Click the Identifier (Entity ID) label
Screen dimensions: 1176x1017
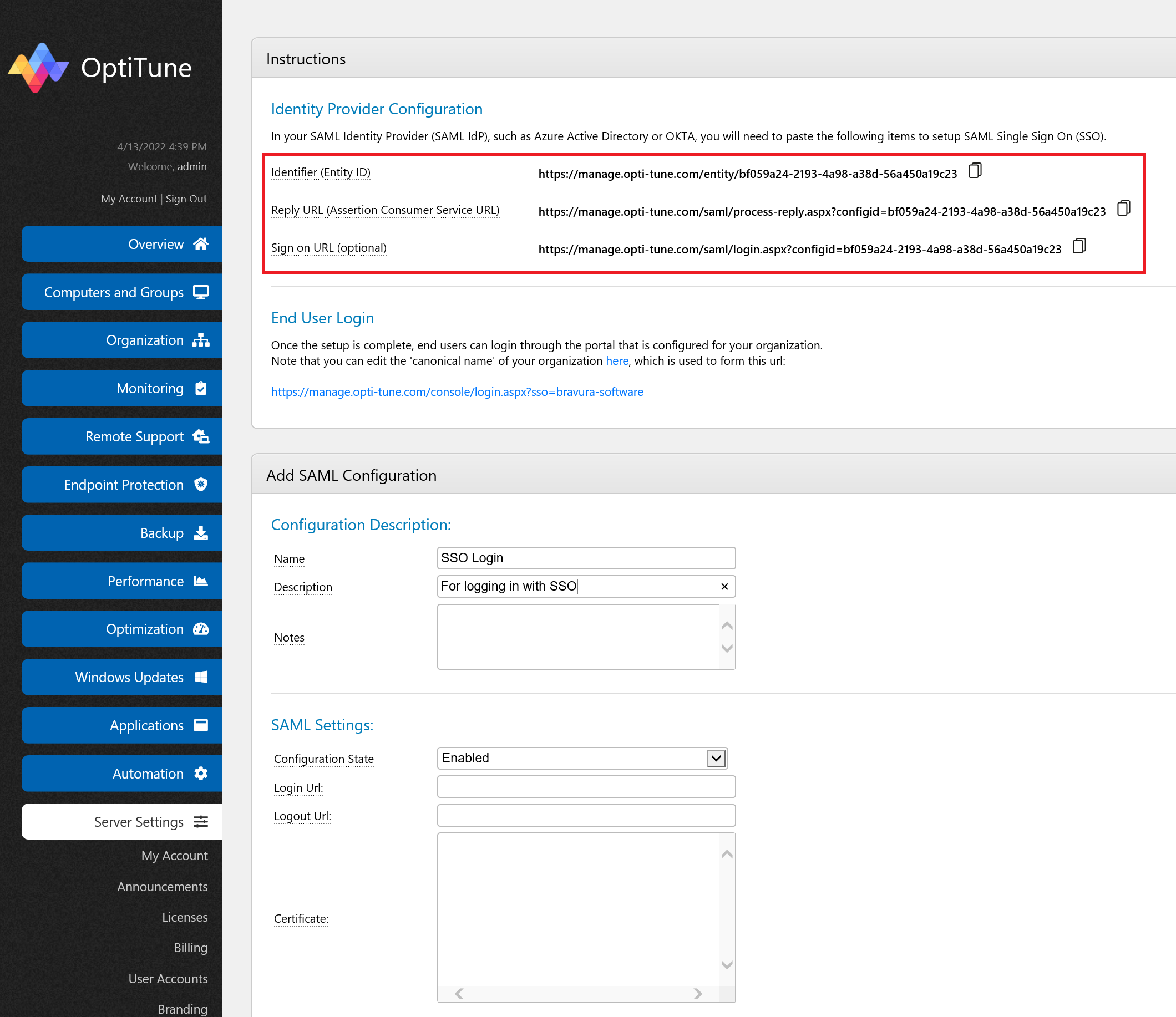[x=321, y=172]
